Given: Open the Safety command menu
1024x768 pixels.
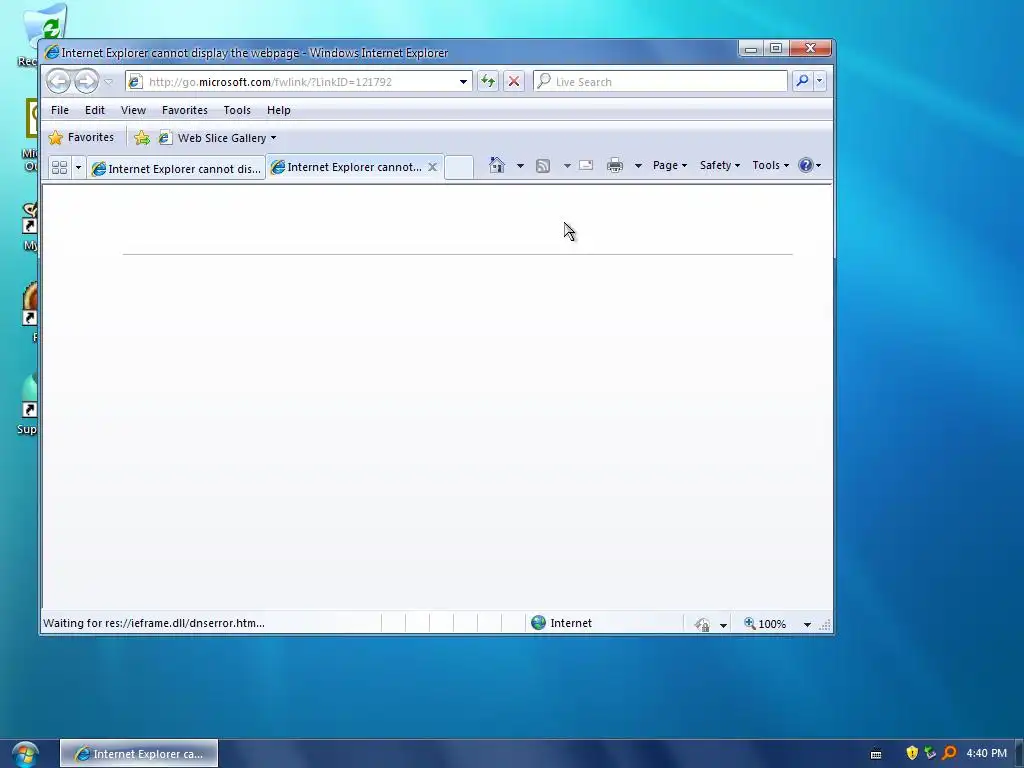Looking at the screenshot, I should (x=720, y=165).
